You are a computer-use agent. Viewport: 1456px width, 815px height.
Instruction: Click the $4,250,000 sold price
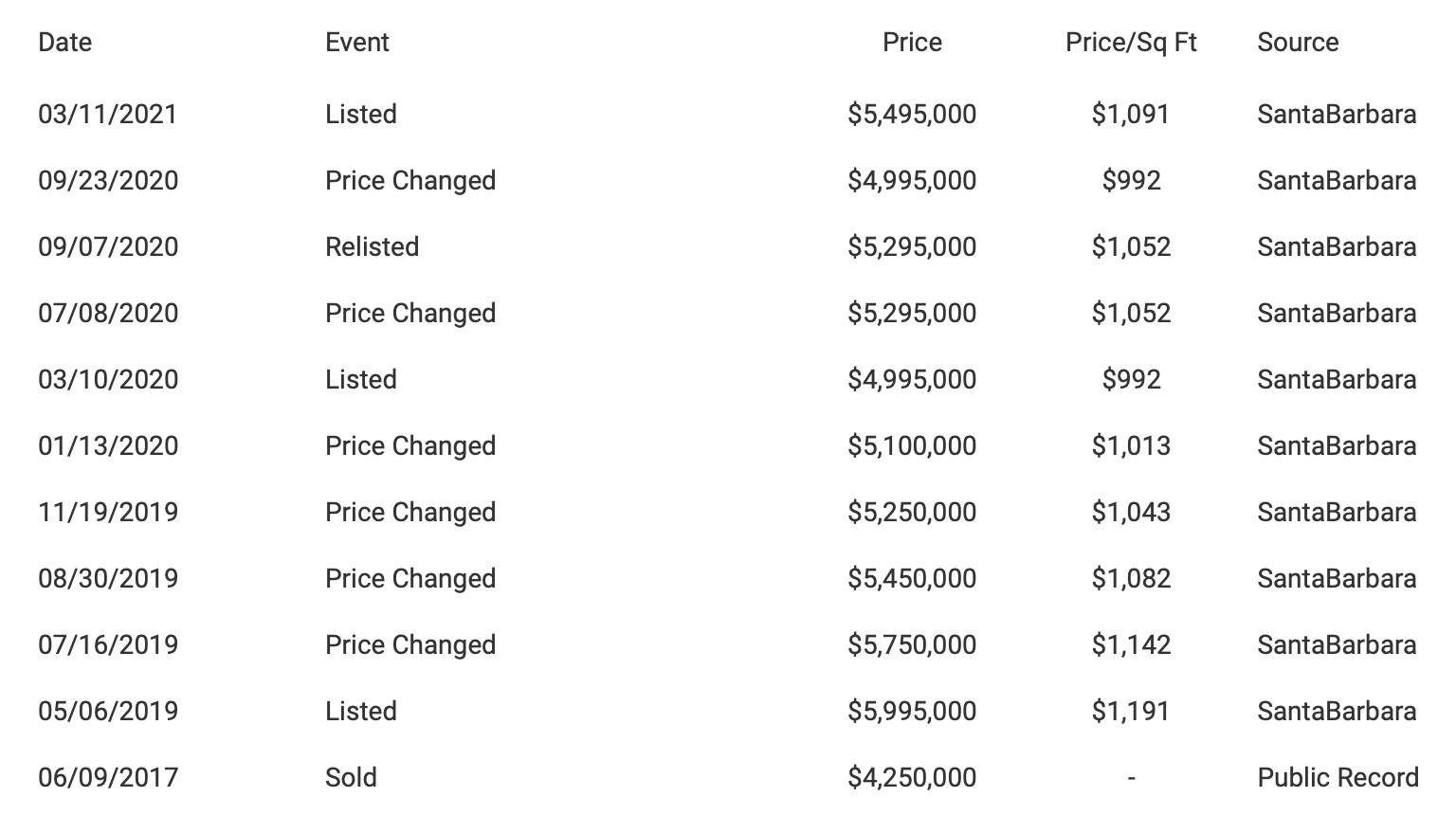[912, 778]
